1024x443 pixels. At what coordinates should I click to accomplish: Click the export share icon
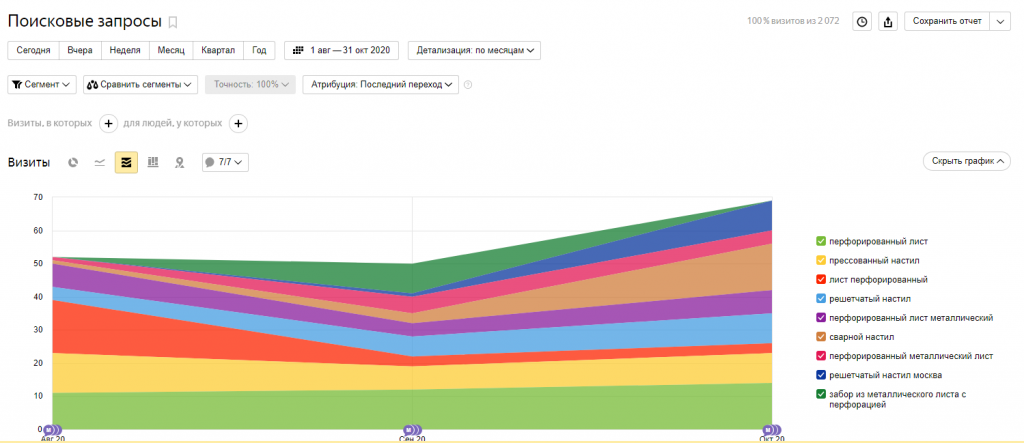tap(888, 22)
